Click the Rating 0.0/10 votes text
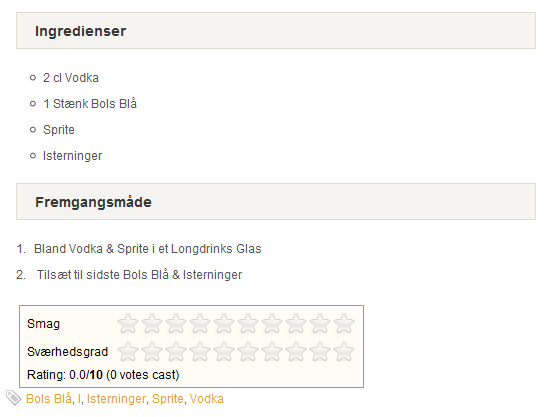558x417 pixels. coord(103,375)
